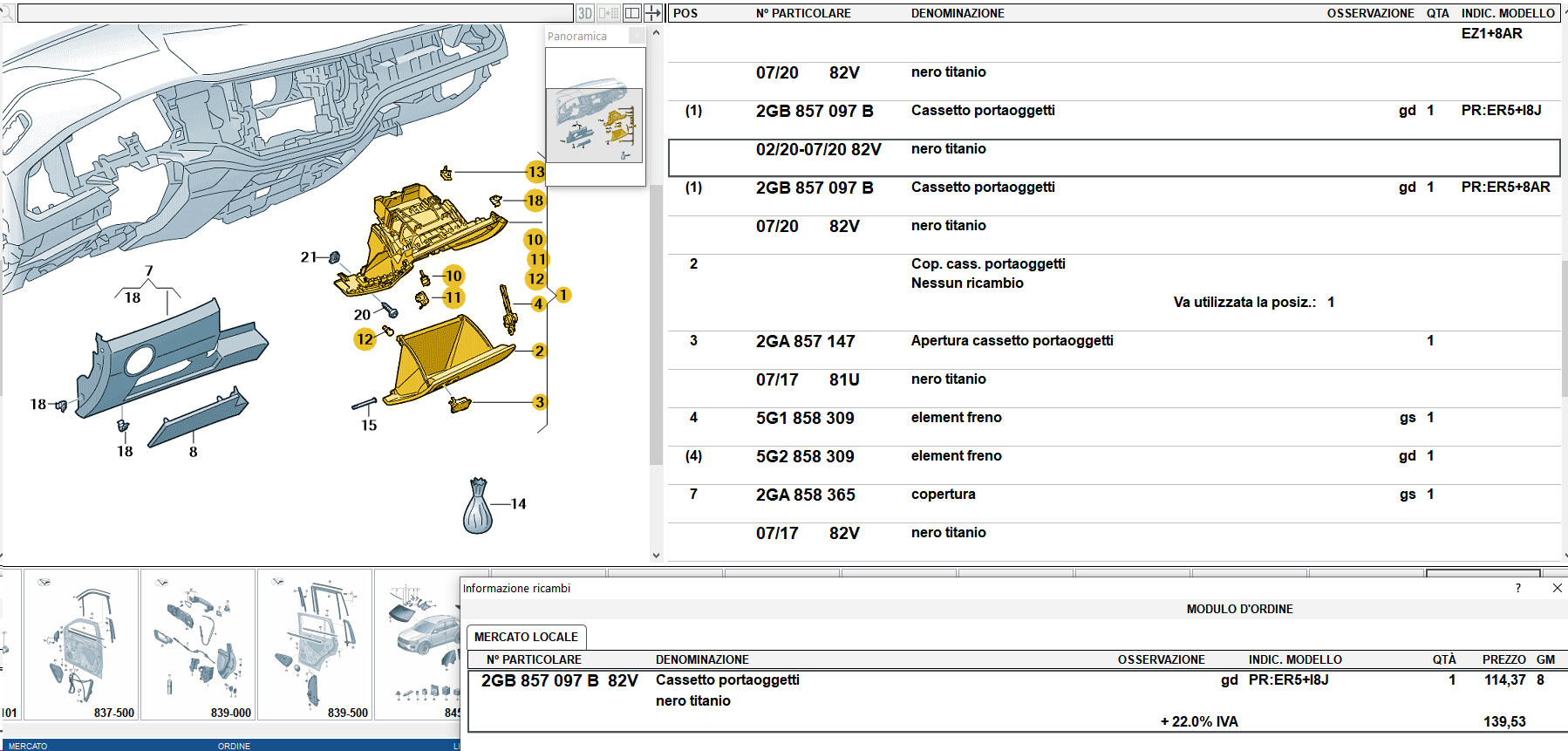
Task: Click the help question mark in Informazione ricambi
Action: 1518,588
